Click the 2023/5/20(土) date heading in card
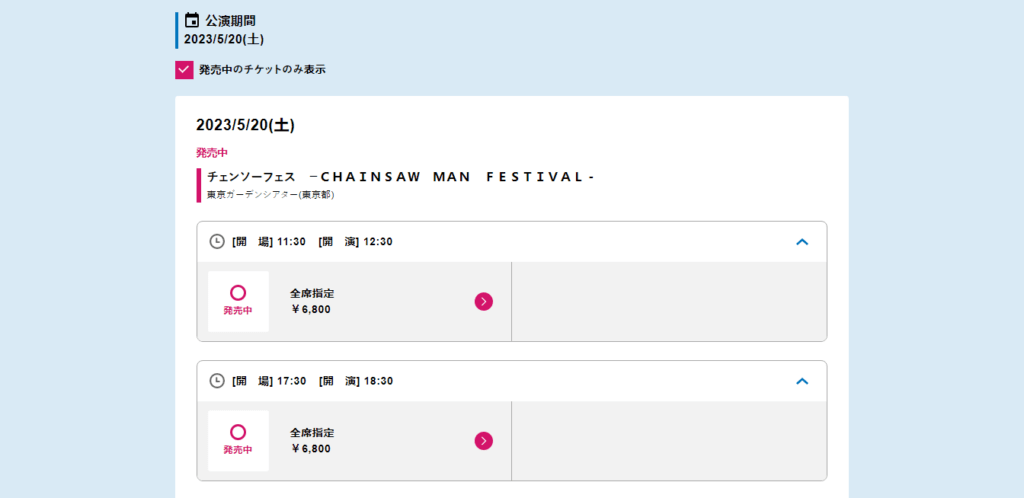 coord(245,125)
